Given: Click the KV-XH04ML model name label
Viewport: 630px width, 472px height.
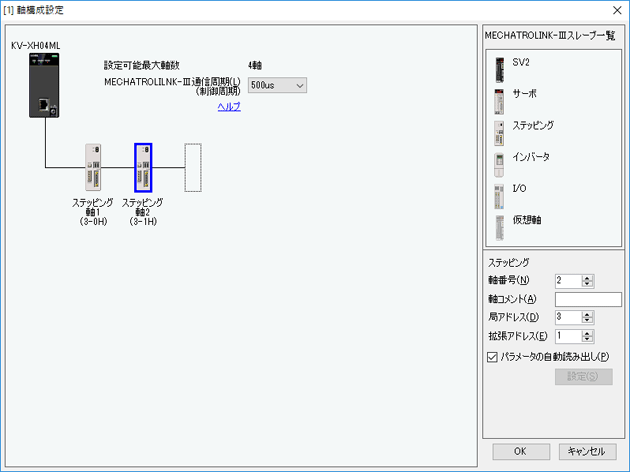Looking at the screenshot, I should click(x=35, y=46).
